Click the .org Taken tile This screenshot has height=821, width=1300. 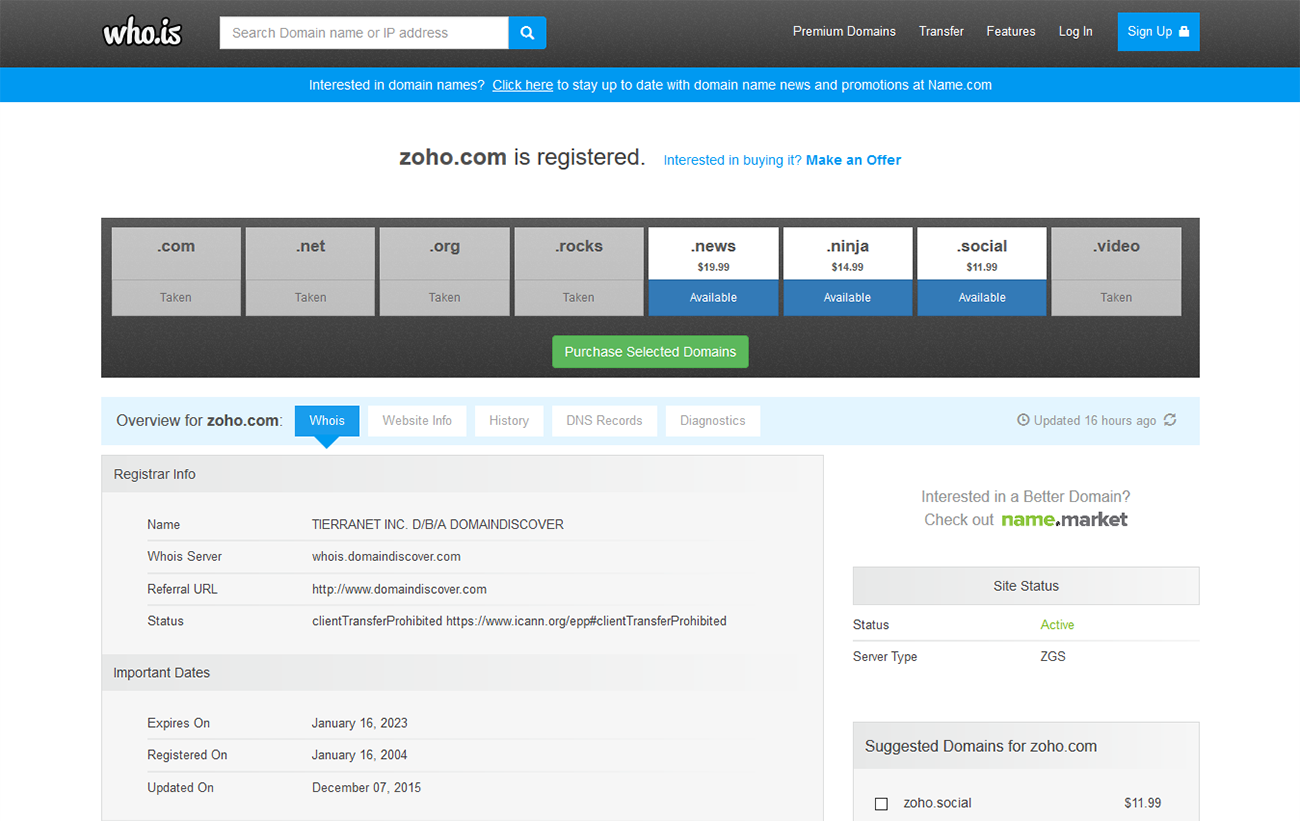point(444,271)
